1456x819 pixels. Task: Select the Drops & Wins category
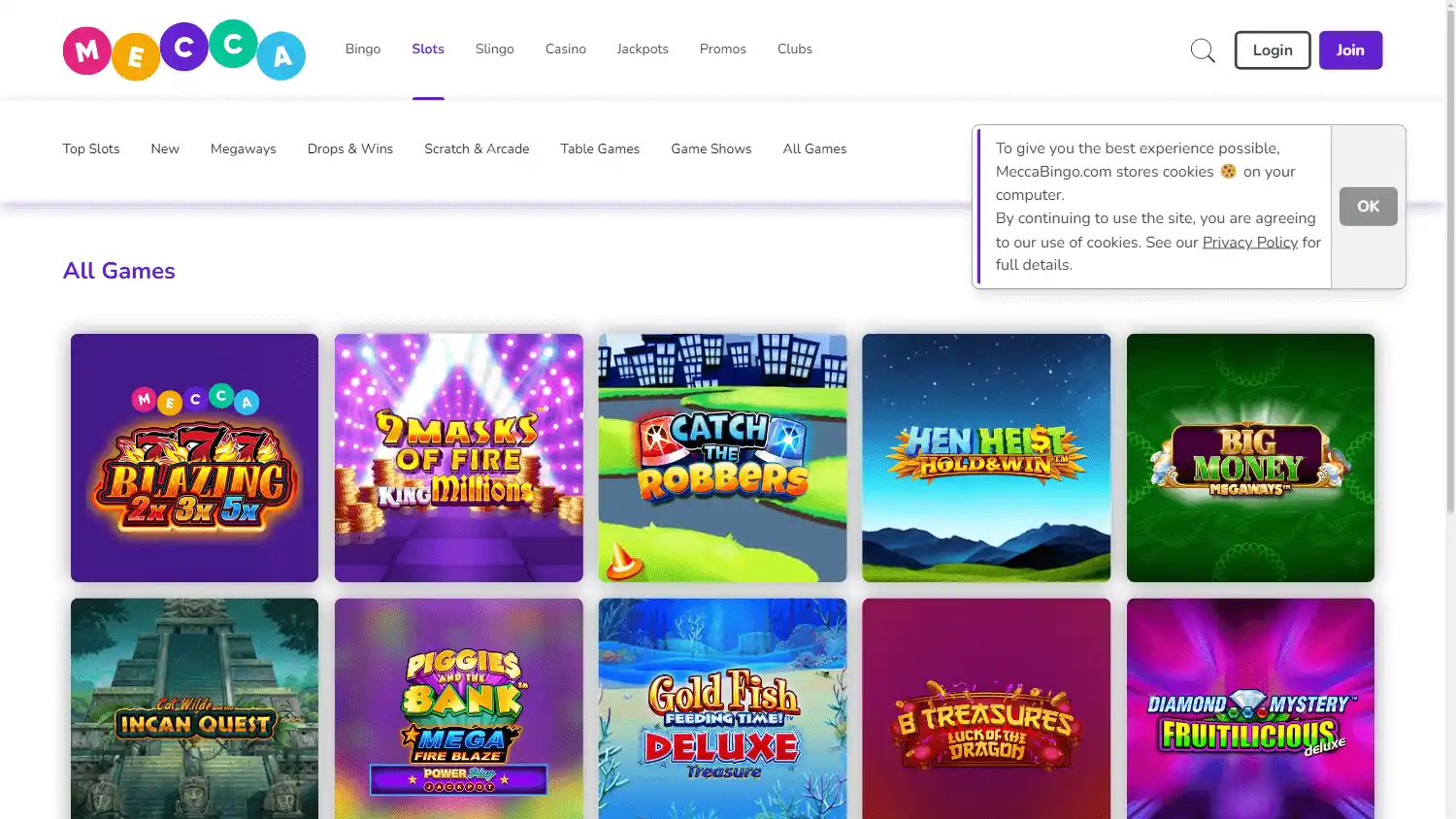click(350, 148)
